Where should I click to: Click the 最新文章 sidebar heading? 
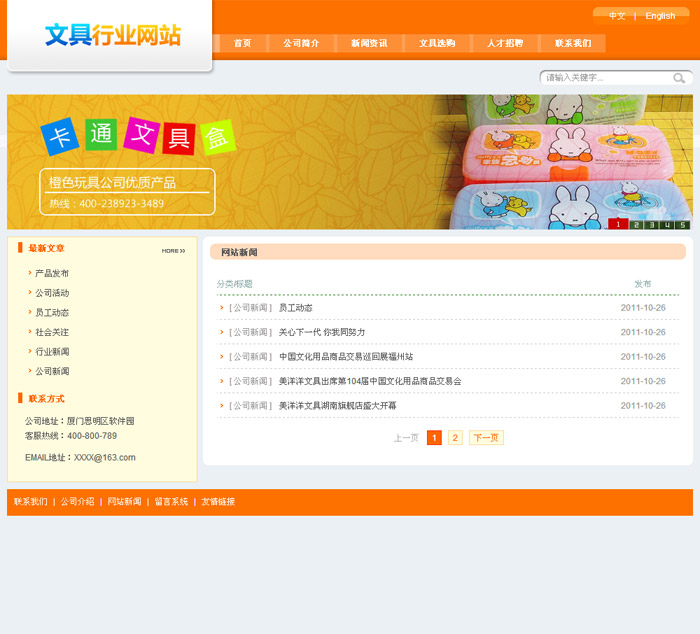tap(46, 248)
